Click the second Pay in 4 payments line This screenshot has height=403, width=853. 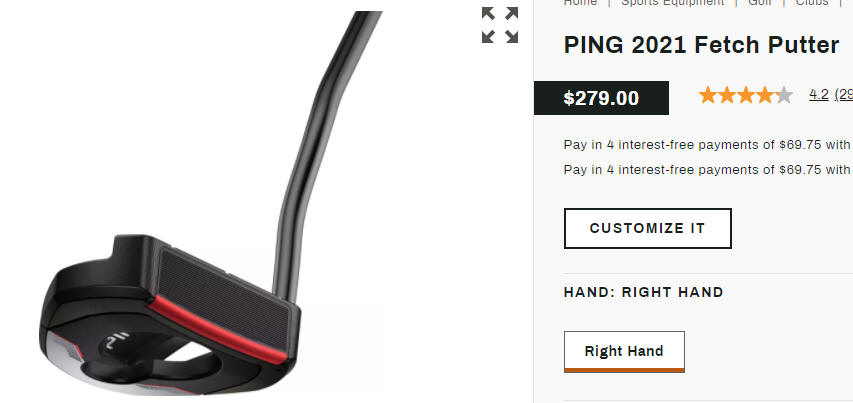[707, 170]
